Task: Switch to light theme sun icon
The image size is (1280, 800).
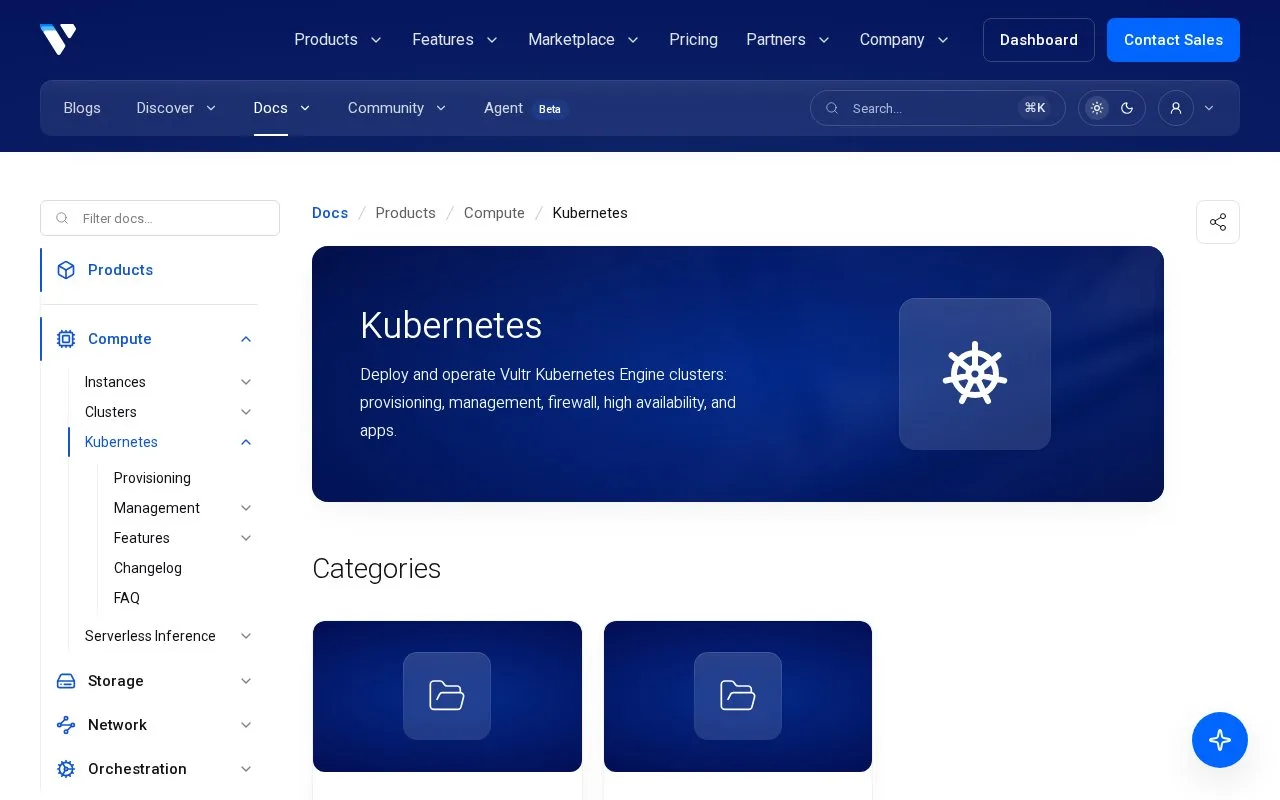Action: point(1097,108)
